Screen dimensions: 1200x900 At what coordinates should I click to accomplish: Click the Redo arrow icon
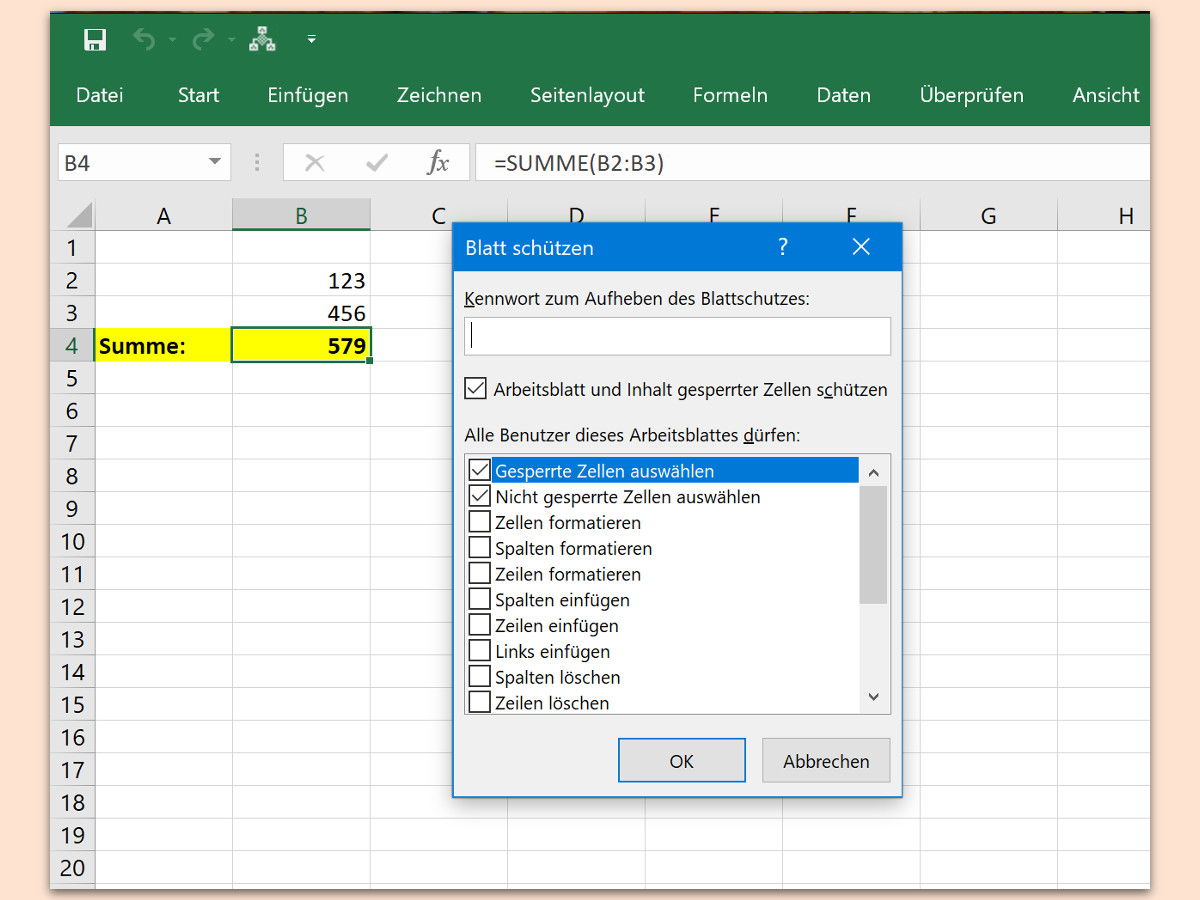(203, 40)
